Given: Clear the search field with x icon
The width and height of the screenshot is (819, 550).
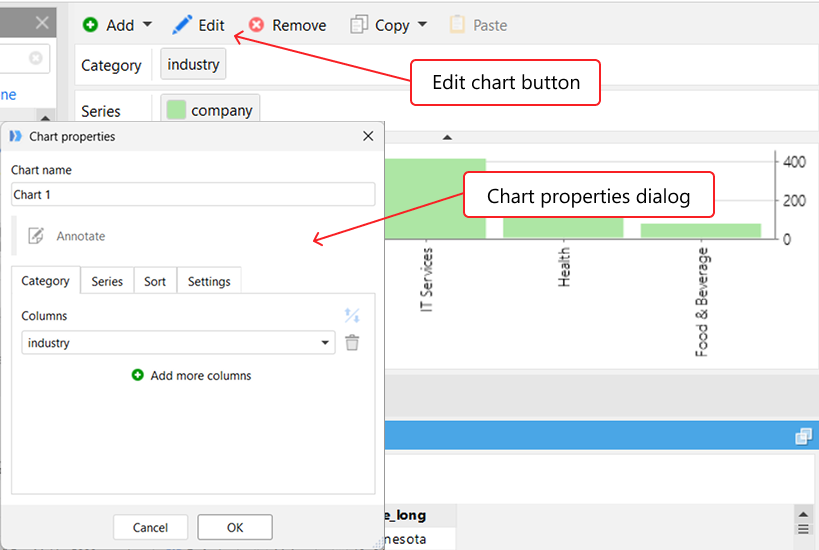Looking at the screenshot, I should (36, 57).
